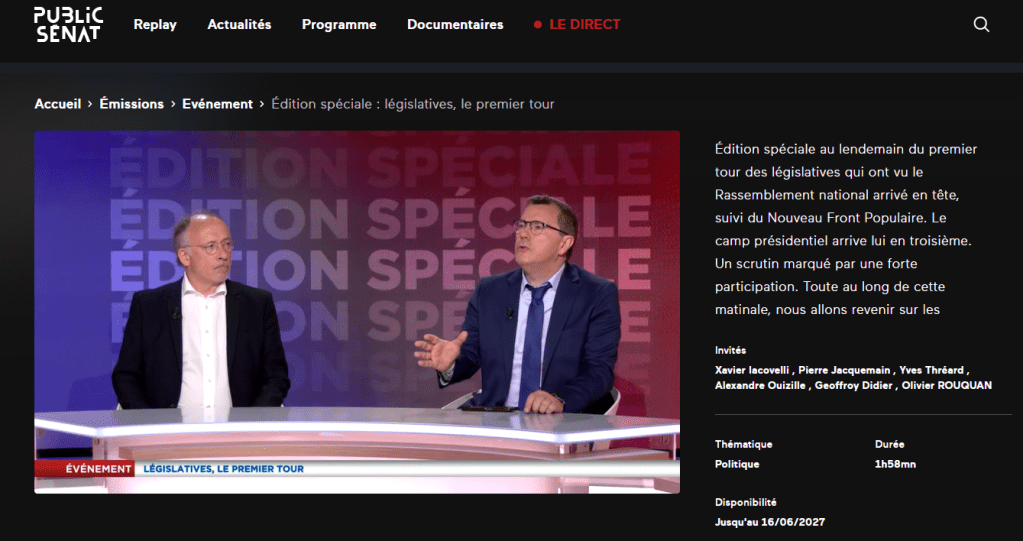Play the Édition spéciale video
Screen dimensions: 1023x541
357,311
